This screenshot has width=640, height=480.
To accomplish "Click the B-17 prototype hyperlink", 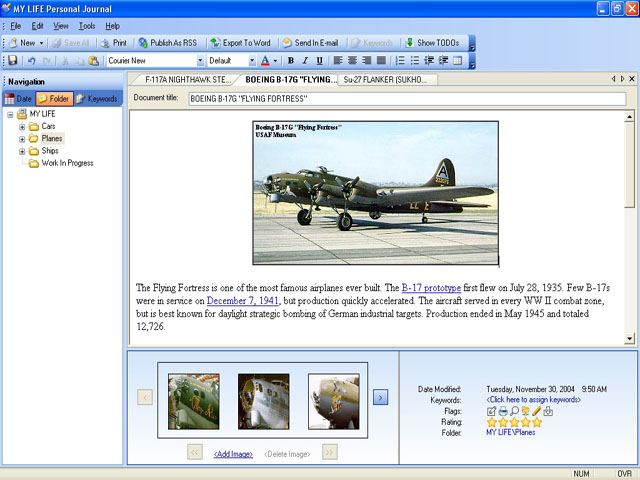I will [431, 287].
